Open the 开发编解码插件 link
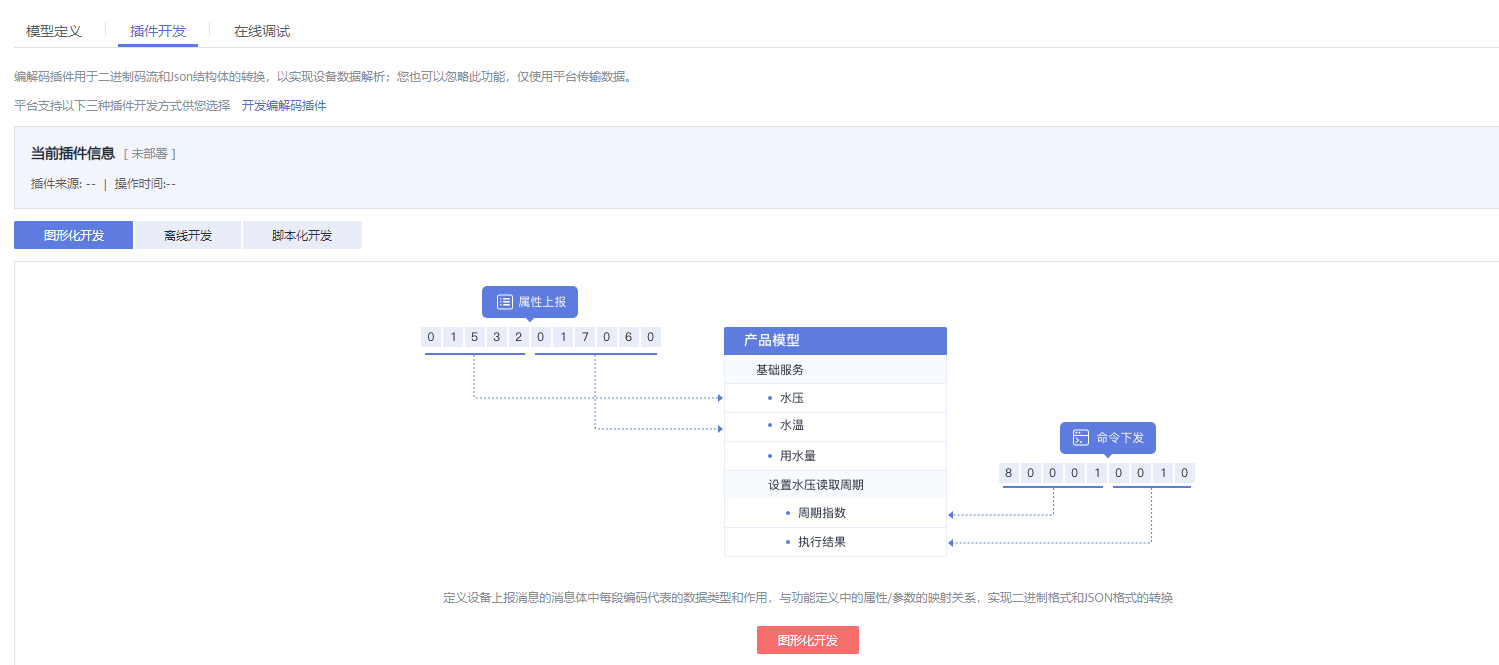This screenshot has width=1499, height=665. pyautogui.click(x=284, y=105)
